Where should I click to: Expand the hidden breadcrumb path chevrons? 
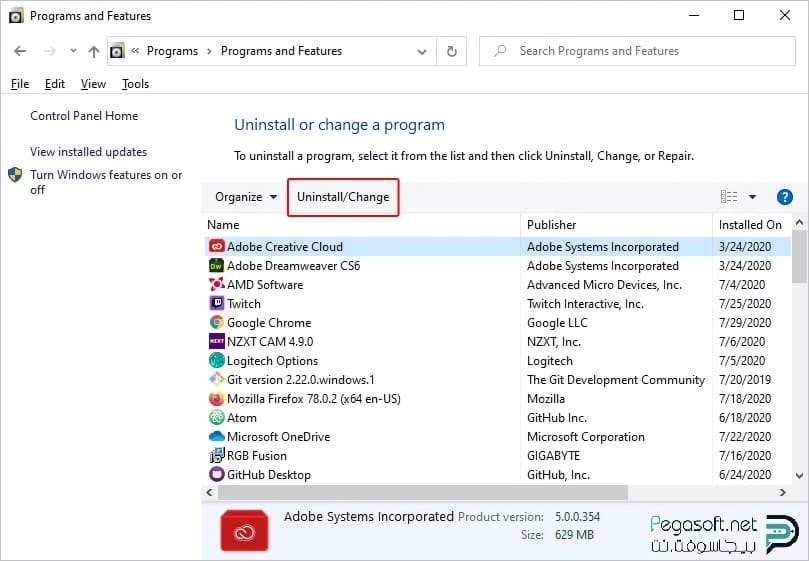(135, 51)
